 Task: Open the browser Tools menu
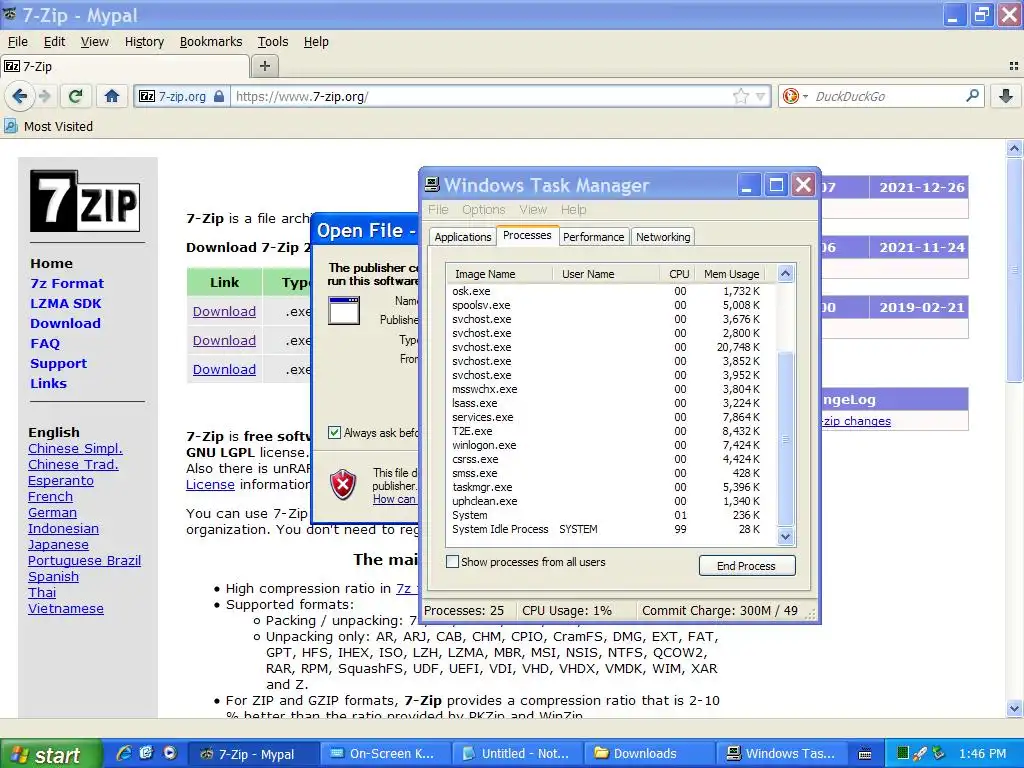[272, 42]
